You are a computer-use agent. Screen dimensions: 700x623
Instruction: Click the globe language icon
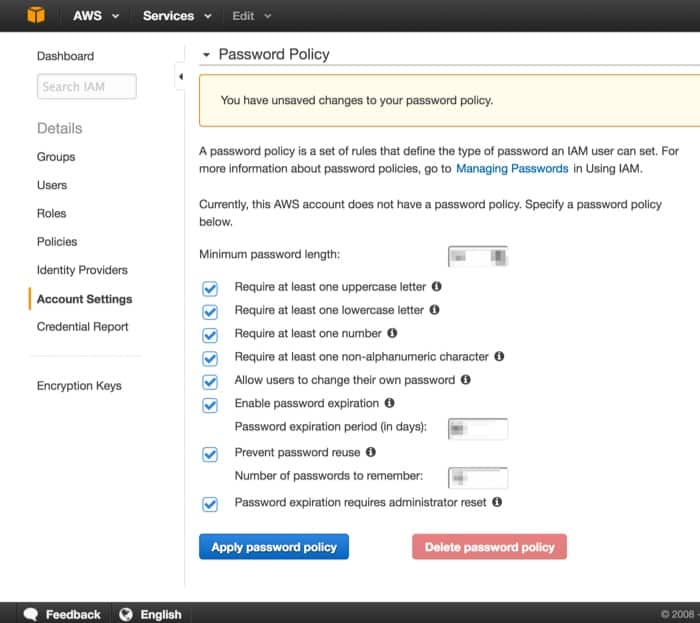(x=126, y=615)
